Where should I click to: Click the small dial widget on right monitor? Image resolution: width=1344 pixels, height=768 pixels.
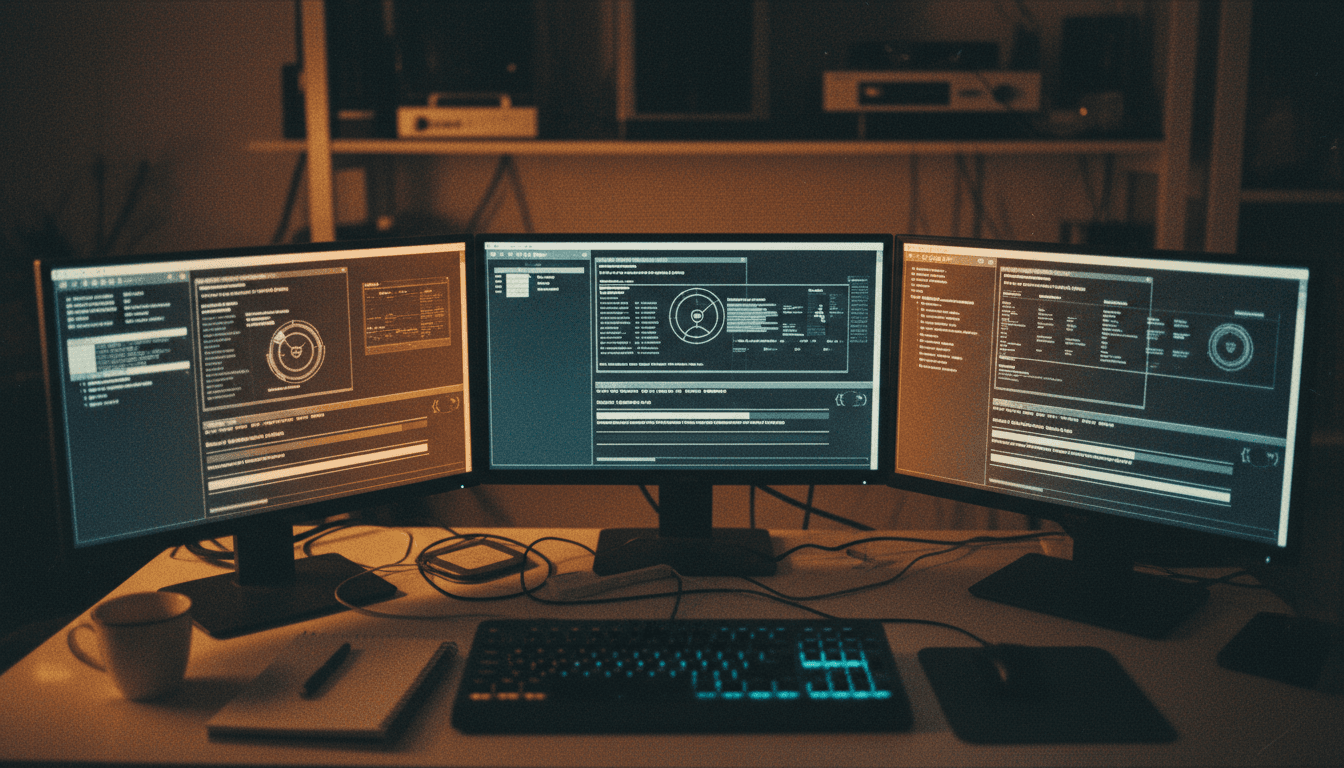pyautogui.click(x=1229, y=347)
